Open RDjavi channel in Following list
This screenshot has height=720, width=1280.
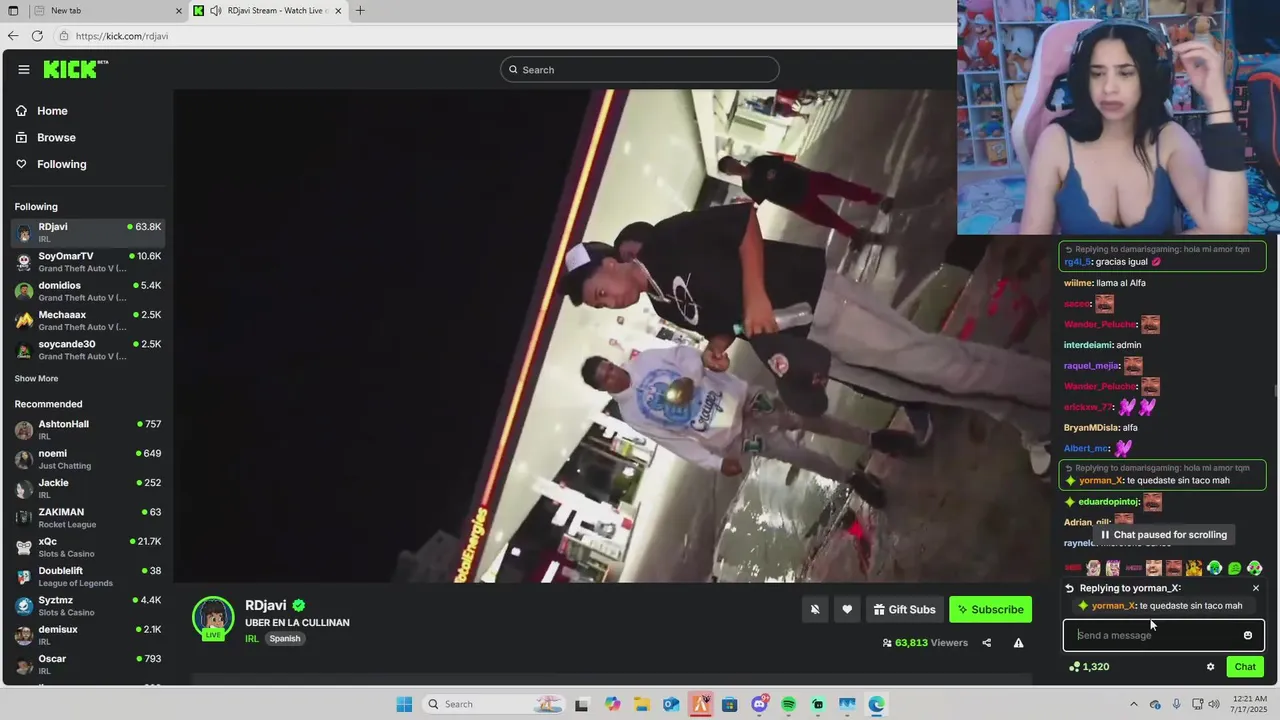(88, 232)
